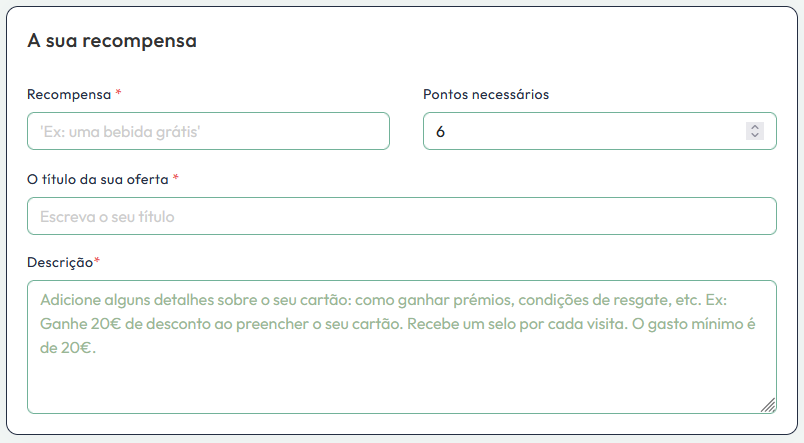Click the red asterisk beside Descrição
The height and width of the screenshot is (443, 804).
[97, 261]
